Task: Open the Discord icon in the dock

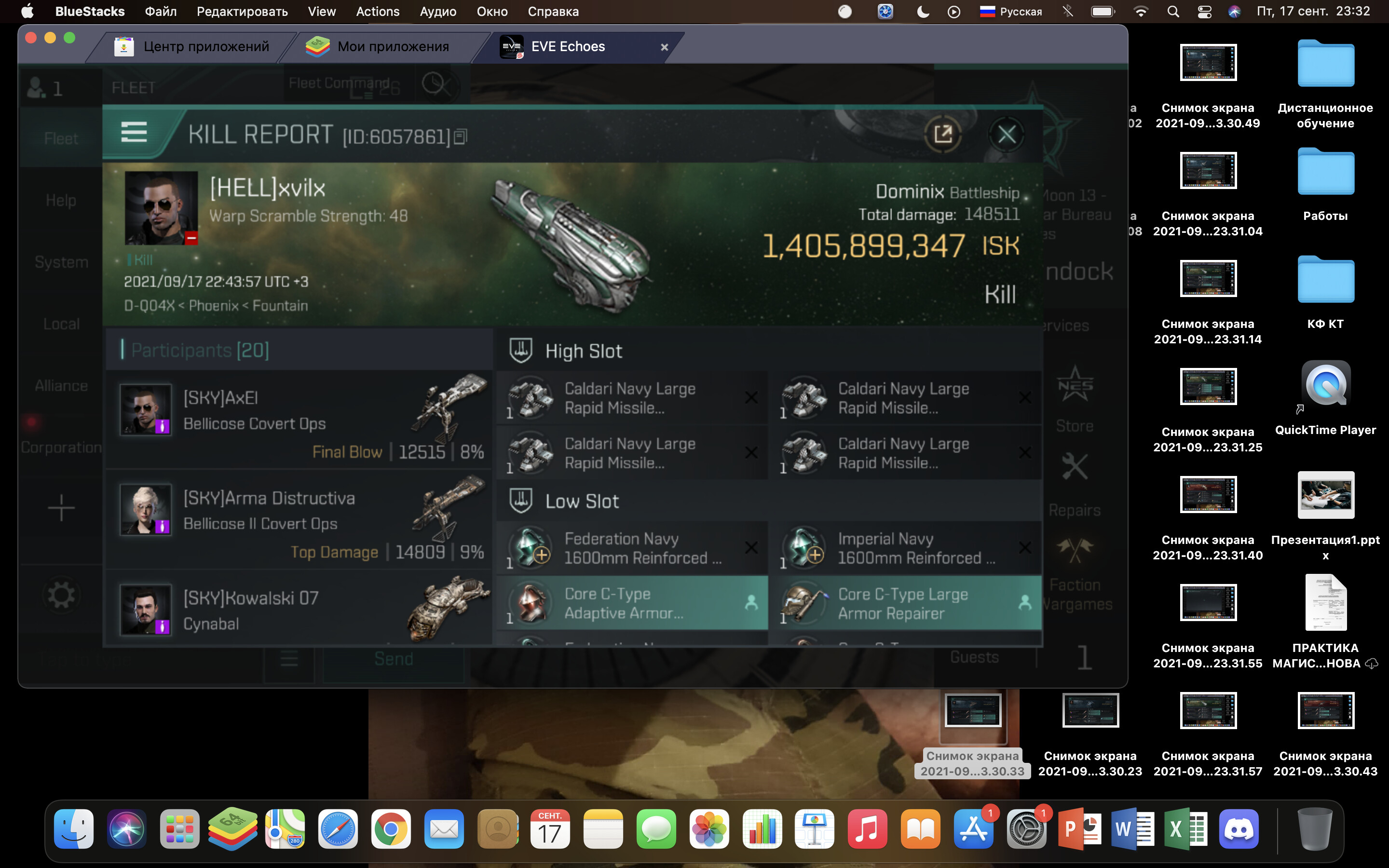Action: 1239,829
